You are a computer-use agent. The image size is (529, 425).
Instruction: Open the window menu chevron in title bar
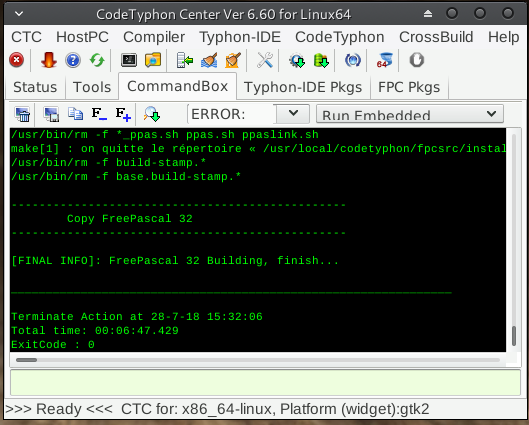click(19, 14)
